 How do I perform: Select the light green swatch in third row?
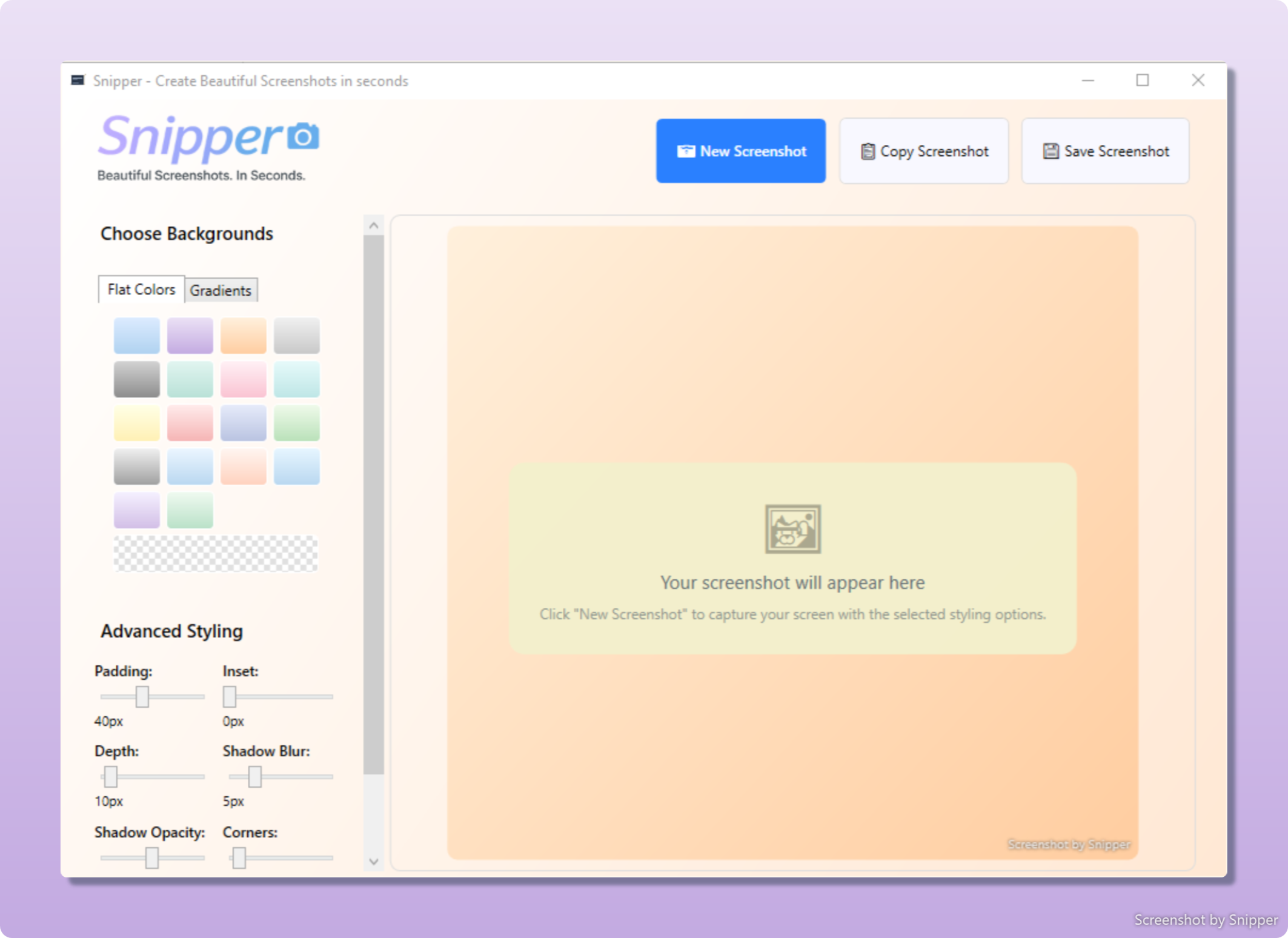pos(297,422)
